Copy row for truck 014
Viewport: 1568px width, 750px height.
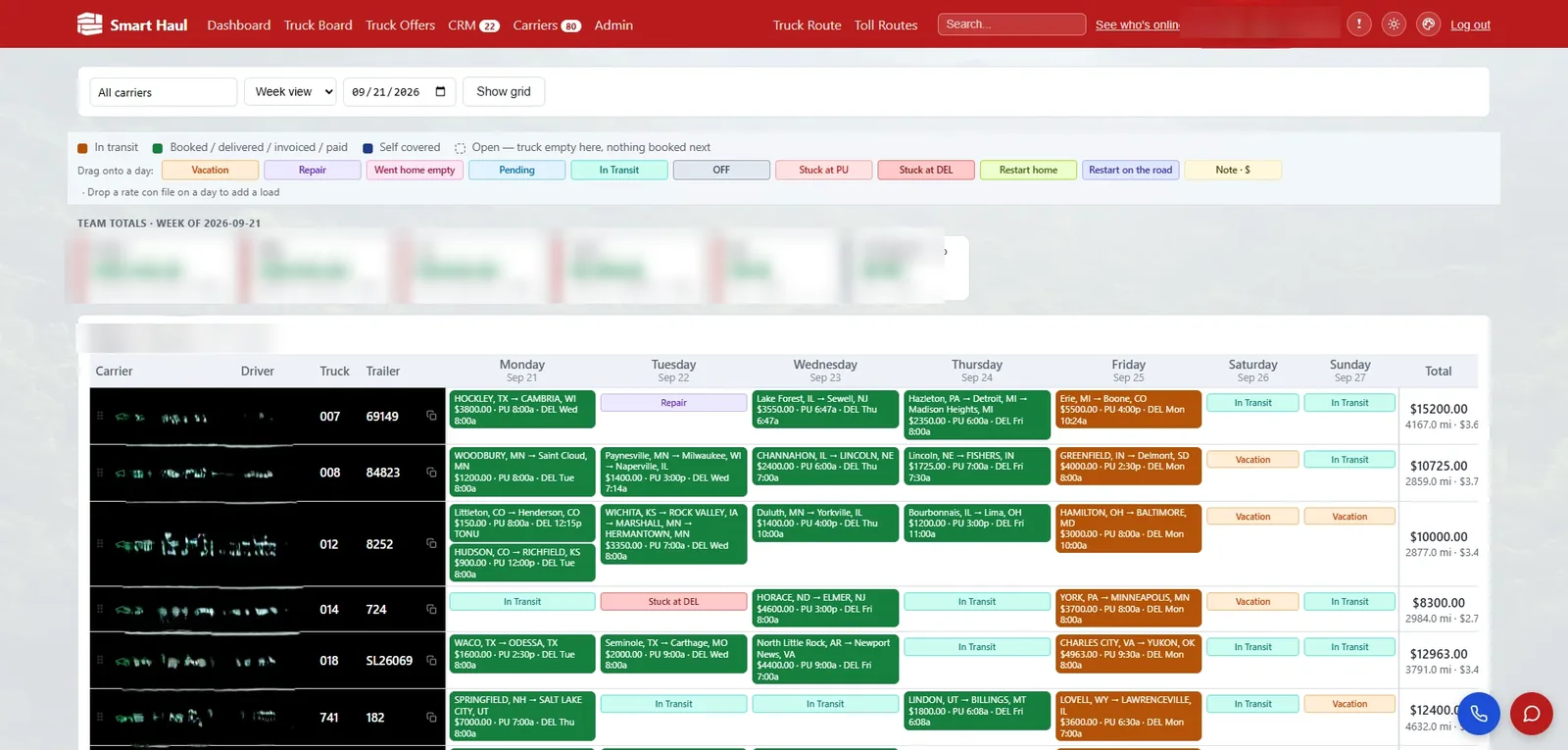tap(431, 609)
